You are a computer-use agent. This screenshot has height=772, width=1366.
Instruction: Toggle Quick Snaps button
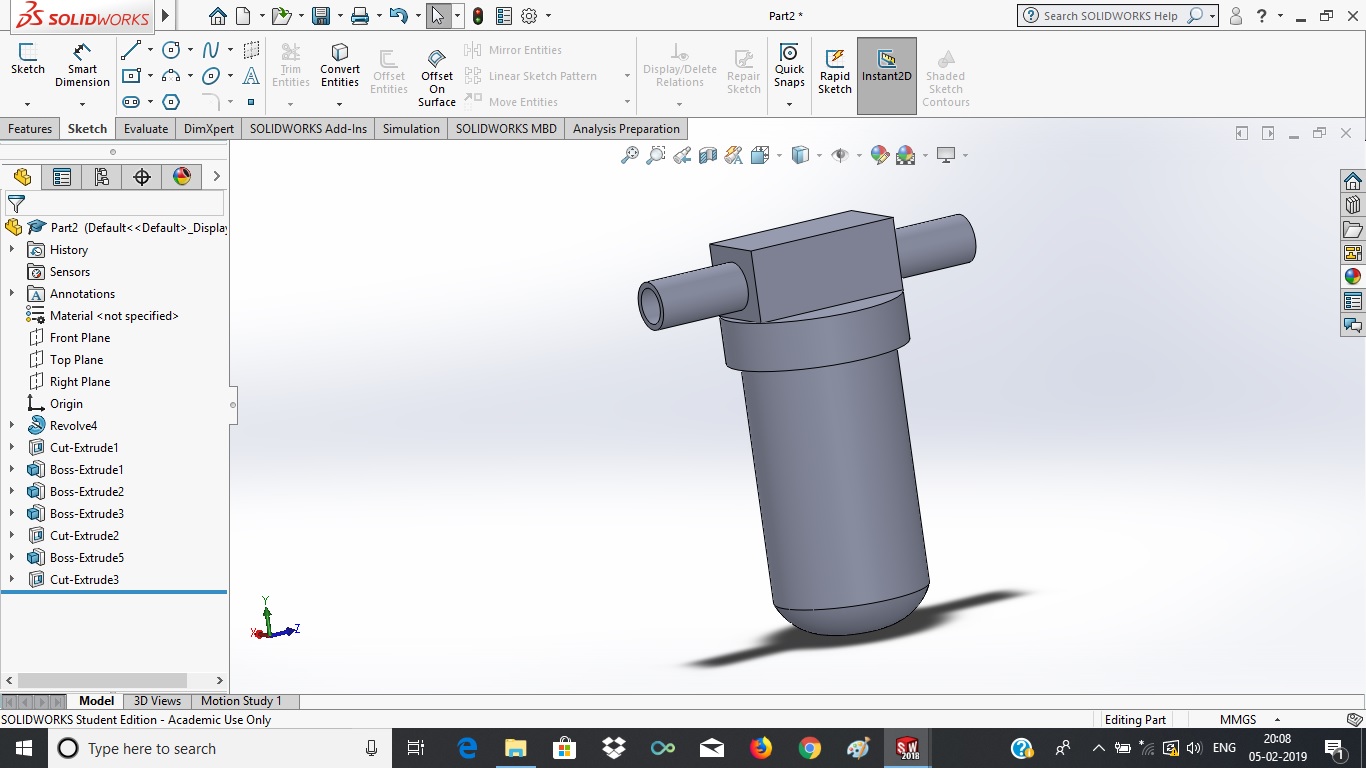(789, 64)
